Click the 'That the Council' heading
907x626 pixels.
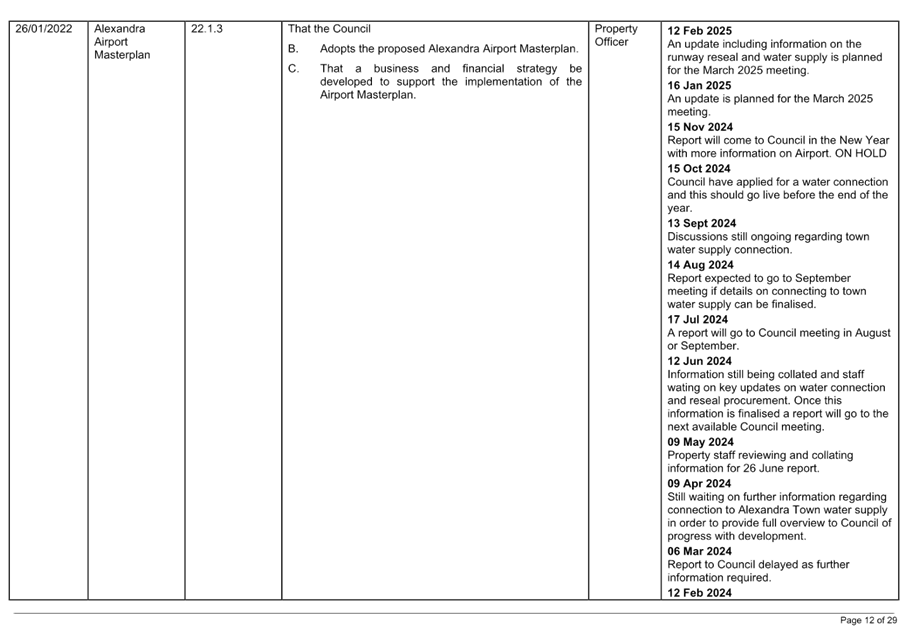tap(329, 29)
